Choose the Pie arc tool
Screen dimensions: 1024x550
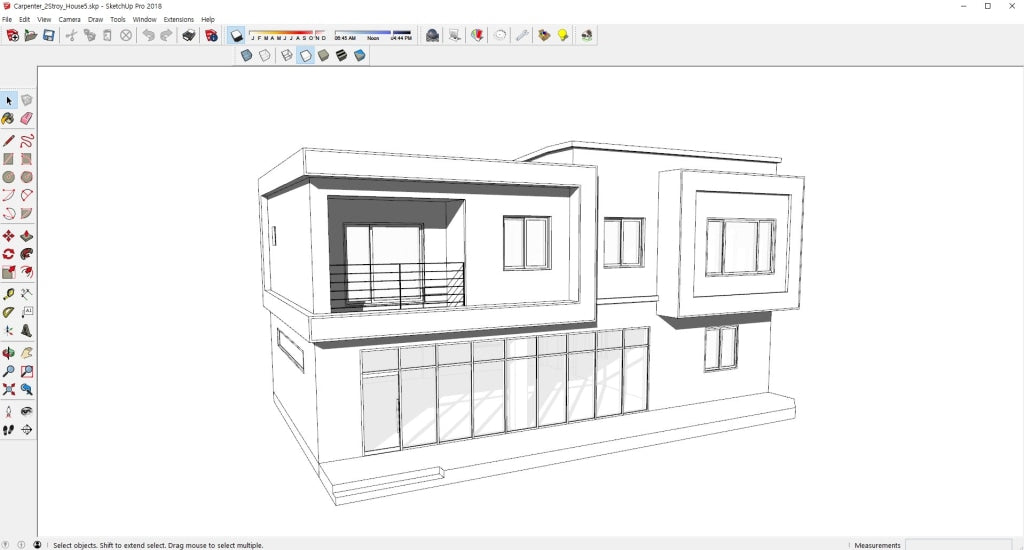(27, 214)
